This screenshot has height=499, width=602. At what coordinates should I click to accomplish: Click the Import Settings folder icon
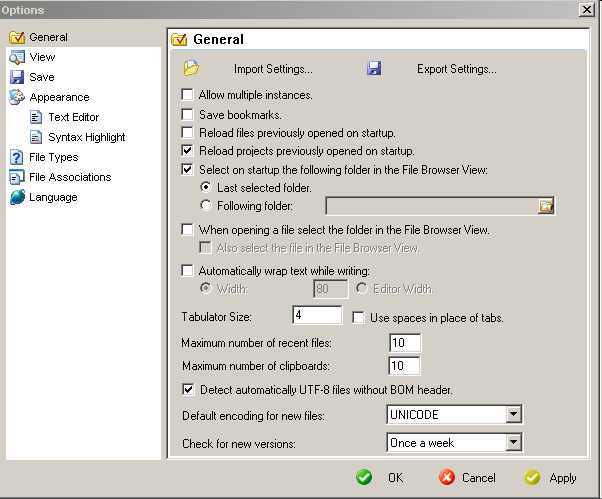tap(192, 69)
